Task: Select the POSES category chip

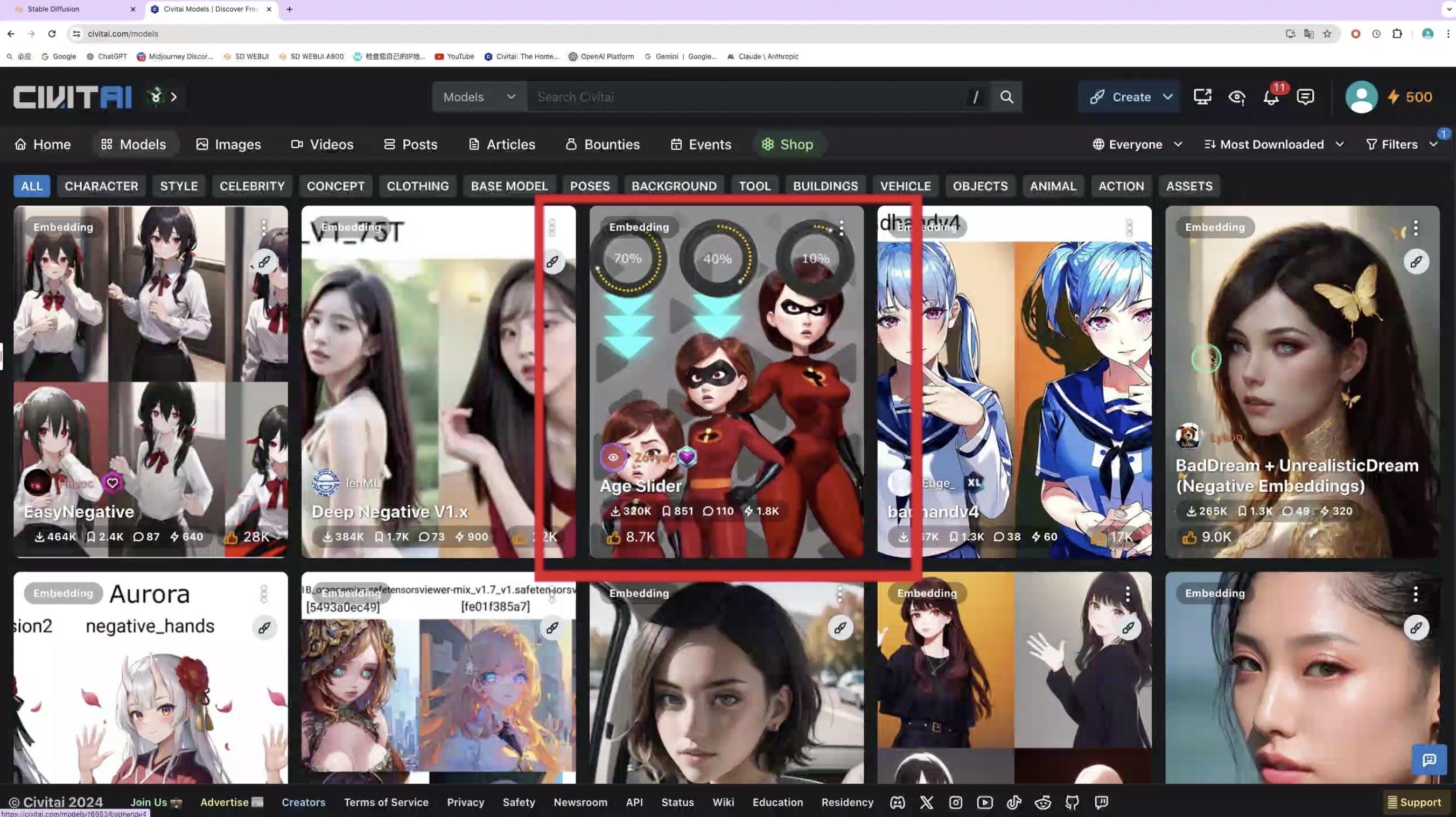Action: [590, 186]
